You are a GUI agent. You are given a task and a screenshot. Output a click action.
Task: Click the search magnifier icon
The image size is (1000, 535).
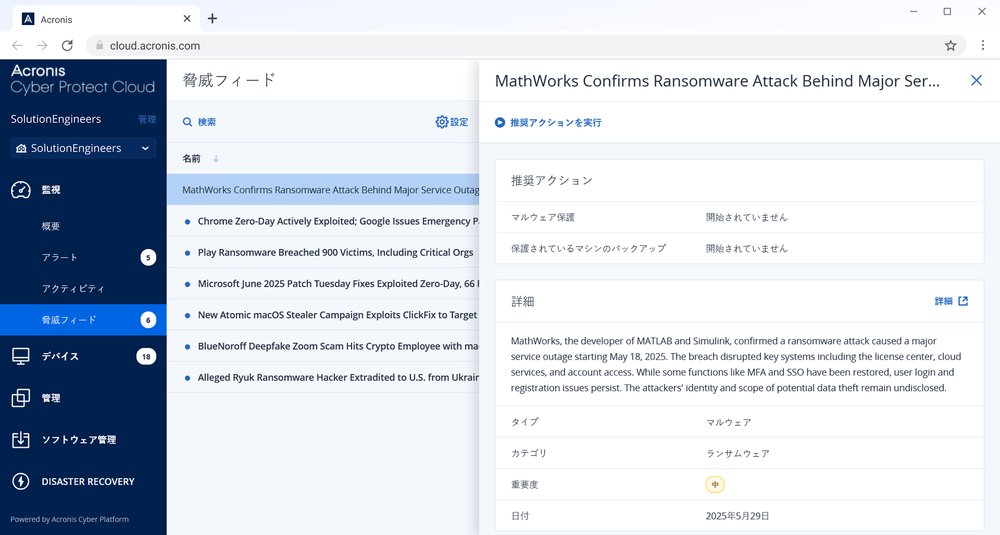click(x=188, y=122)
